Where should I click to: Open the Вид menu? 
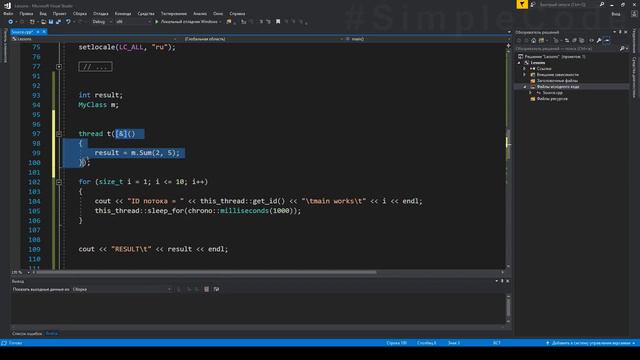point(43,13)
